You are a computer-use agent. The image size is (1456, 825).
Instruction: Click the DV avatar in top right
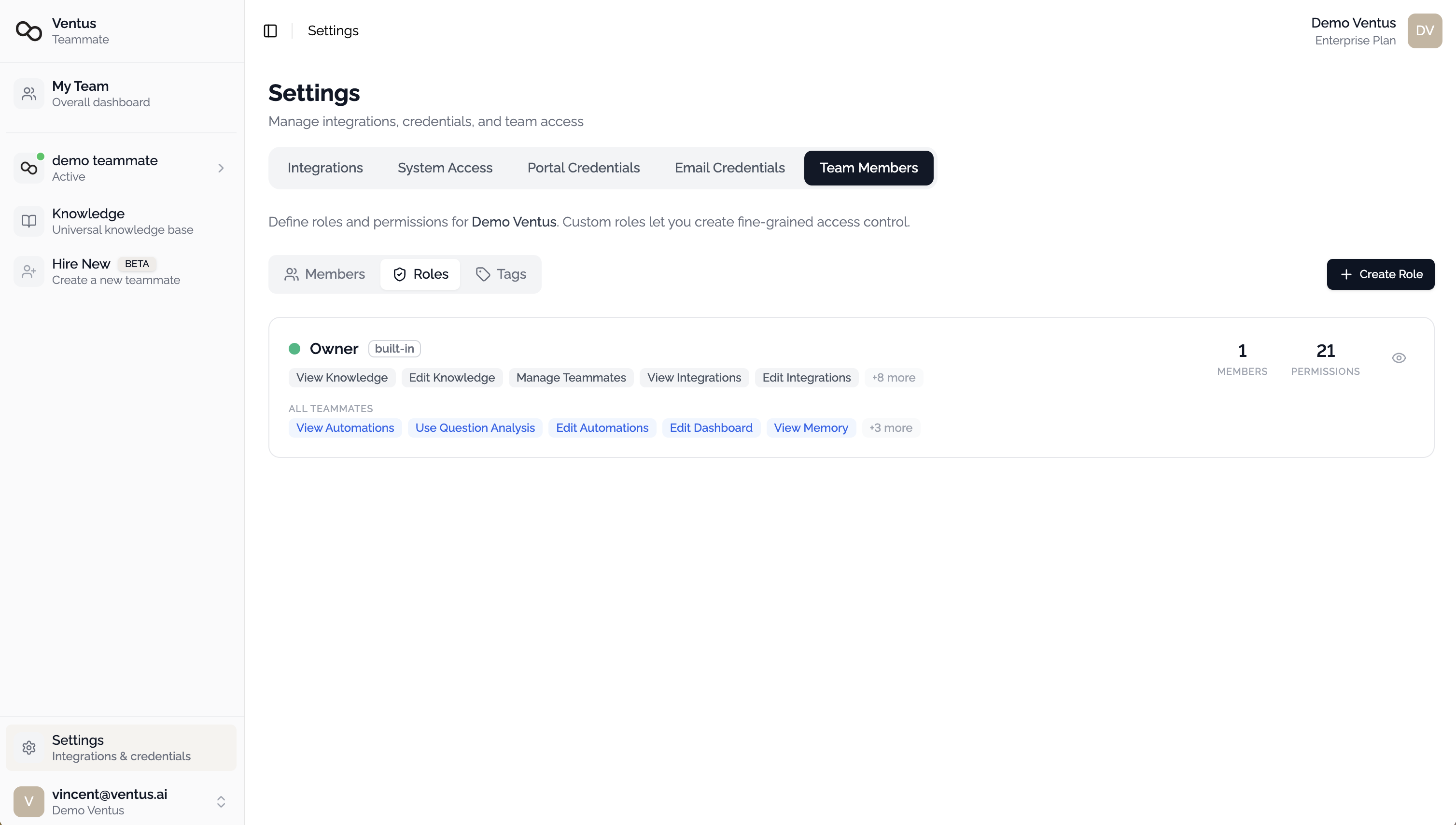coord(1424,30)
